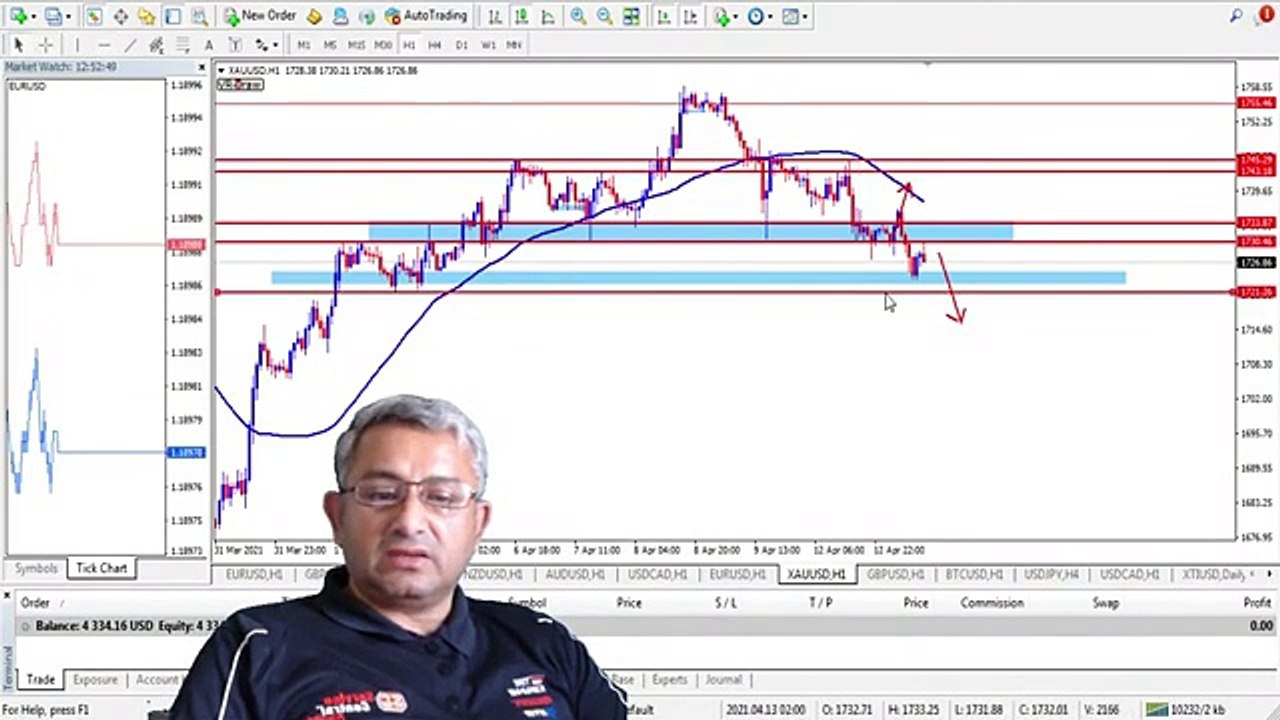Open the search magnifier in top-right
The width and height of the screenshot is (1280, 720).
coord(1237,16)
